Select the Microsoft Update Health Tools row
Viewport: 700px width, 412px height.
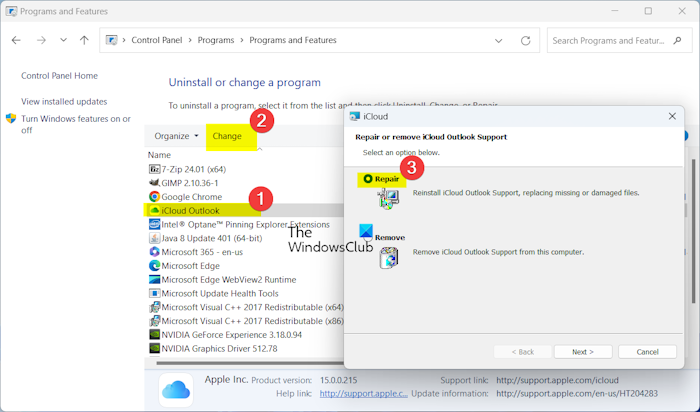tap(244, 293)
